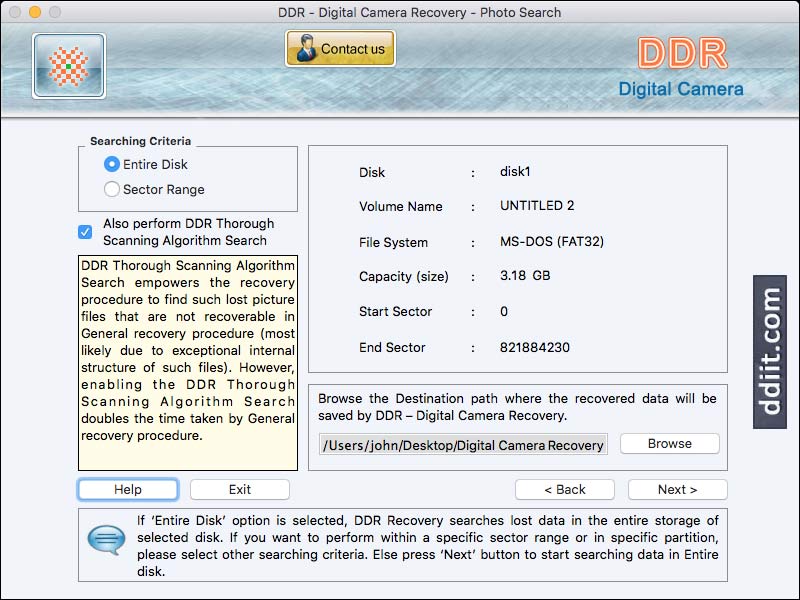Click the Digital Camera branding label
The width and height of the screenshot is (800, 600).
point(679,88)
